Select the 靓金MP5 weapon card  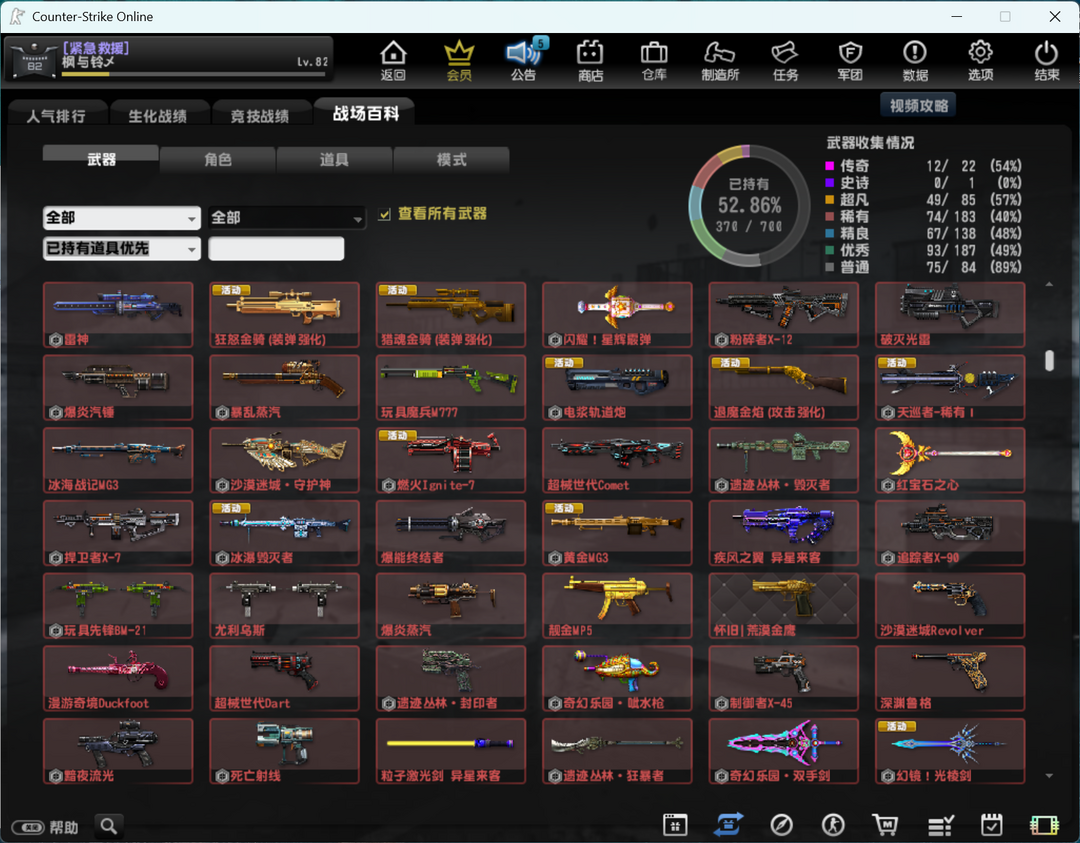coord(617,605)
